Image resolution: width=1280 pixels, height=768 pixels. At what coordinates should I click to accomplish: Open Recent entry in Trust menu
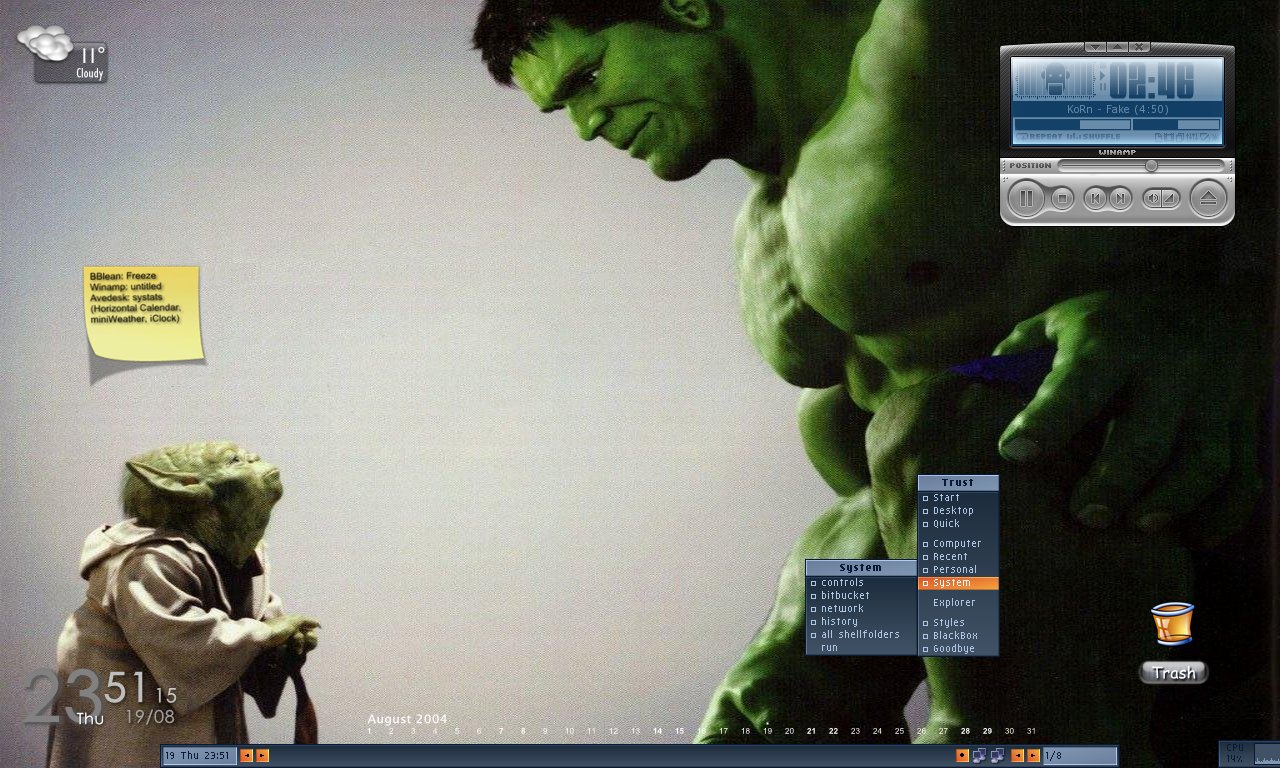point(958,556)
